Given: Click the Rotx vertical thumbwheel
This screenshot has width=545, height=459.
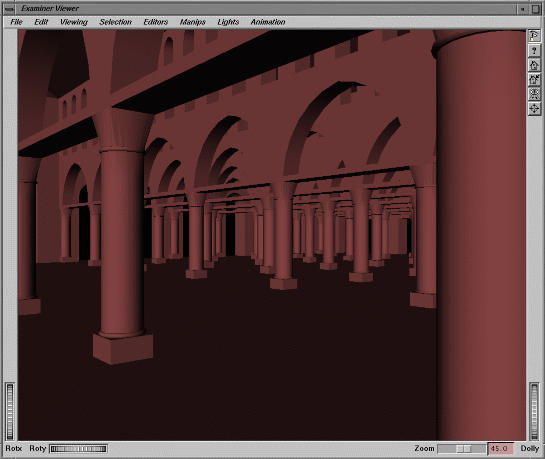Looking at the screenshot, I should click(10, 412).
